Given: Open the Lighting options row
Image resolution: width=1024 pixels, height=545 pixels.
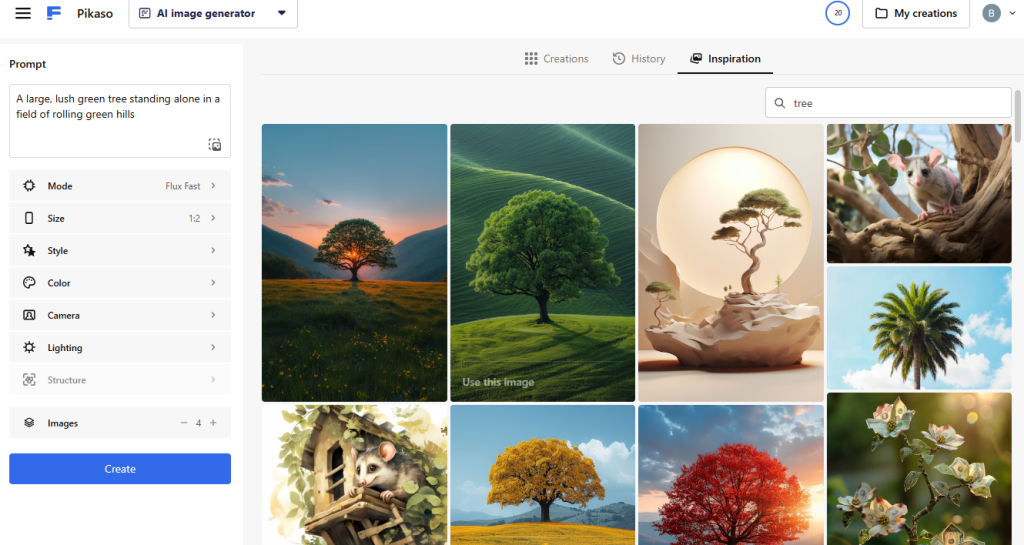Looking at the screenshot, I should [x=120, y=348].
